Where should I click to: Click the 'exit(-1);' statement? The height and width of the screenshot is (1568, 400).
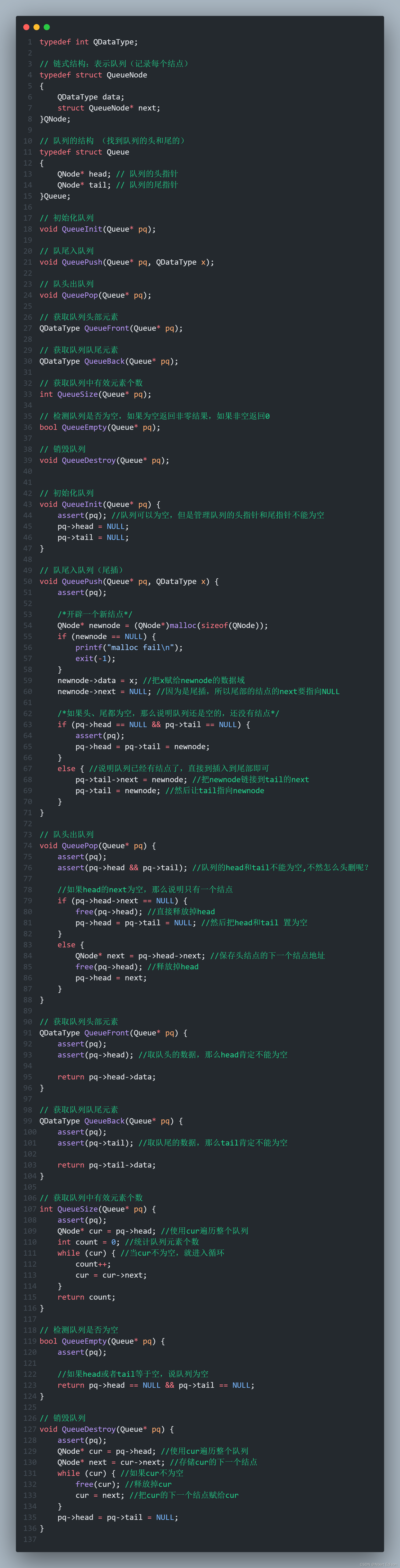[x=96, y=659]
